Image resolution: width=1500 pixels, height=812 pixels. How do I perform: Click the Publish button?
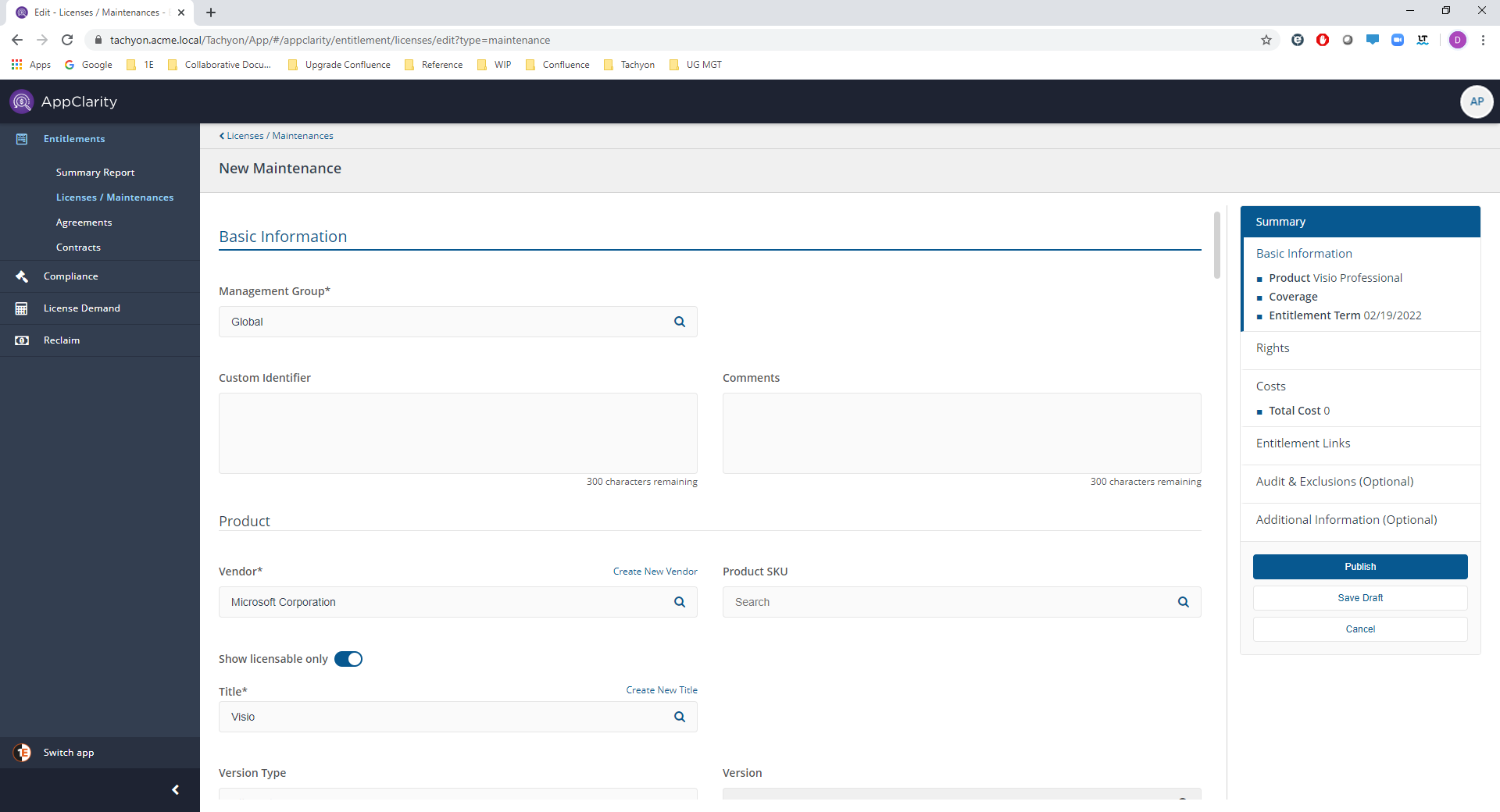(x=1360, y=567)
